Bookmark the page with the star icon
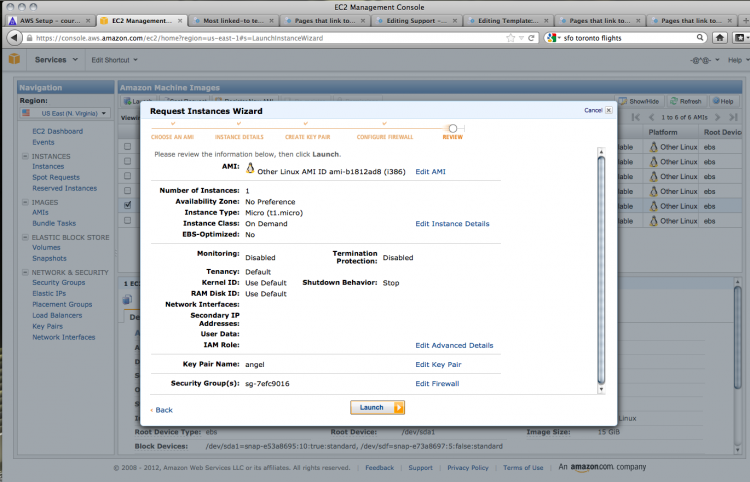 click(x=510, y=38)
